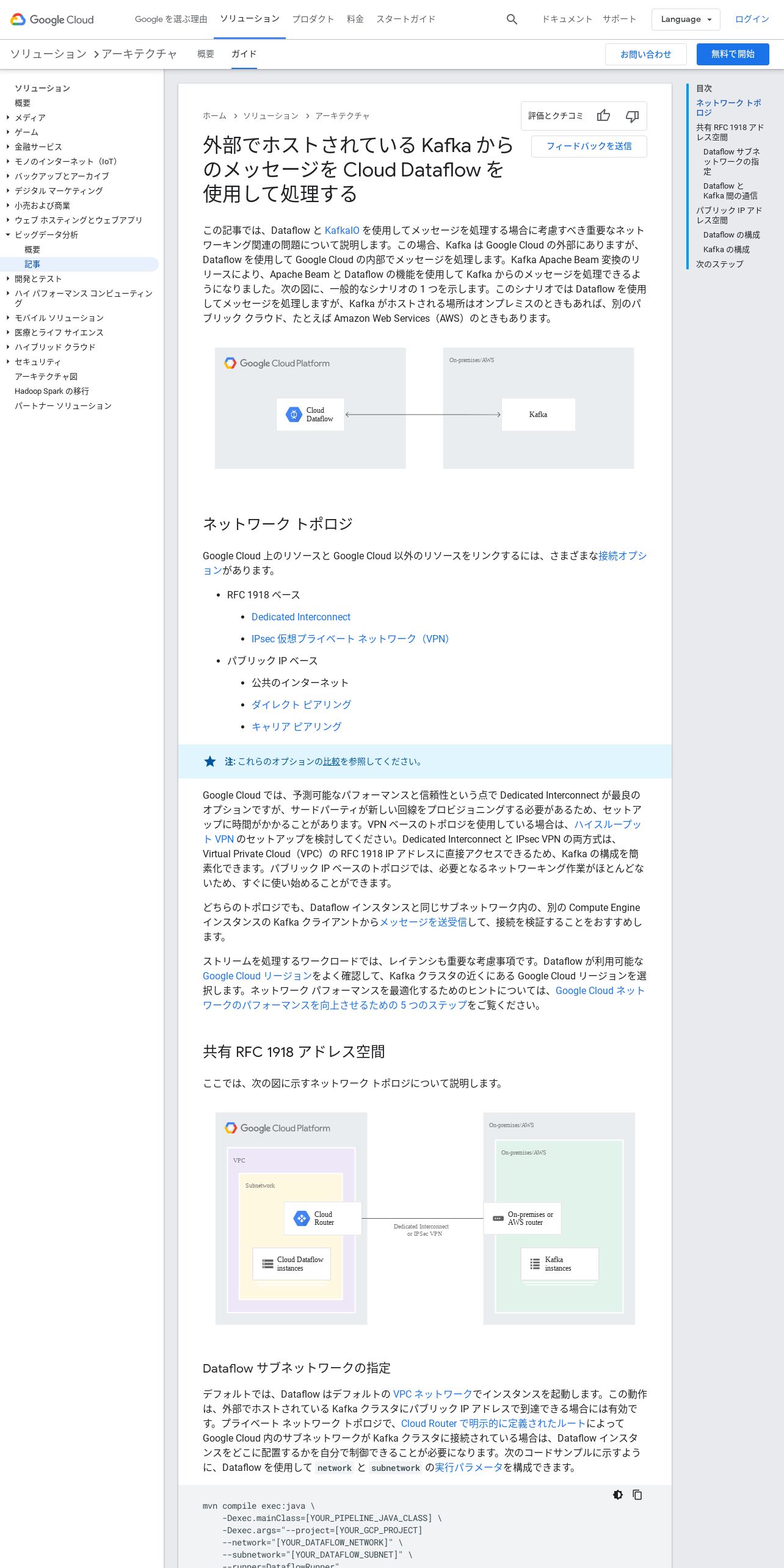The width and height of the screenshot is (784, 1568).
Task: Jump to Kafka の構成 in contents
Action: pos(727,250)
